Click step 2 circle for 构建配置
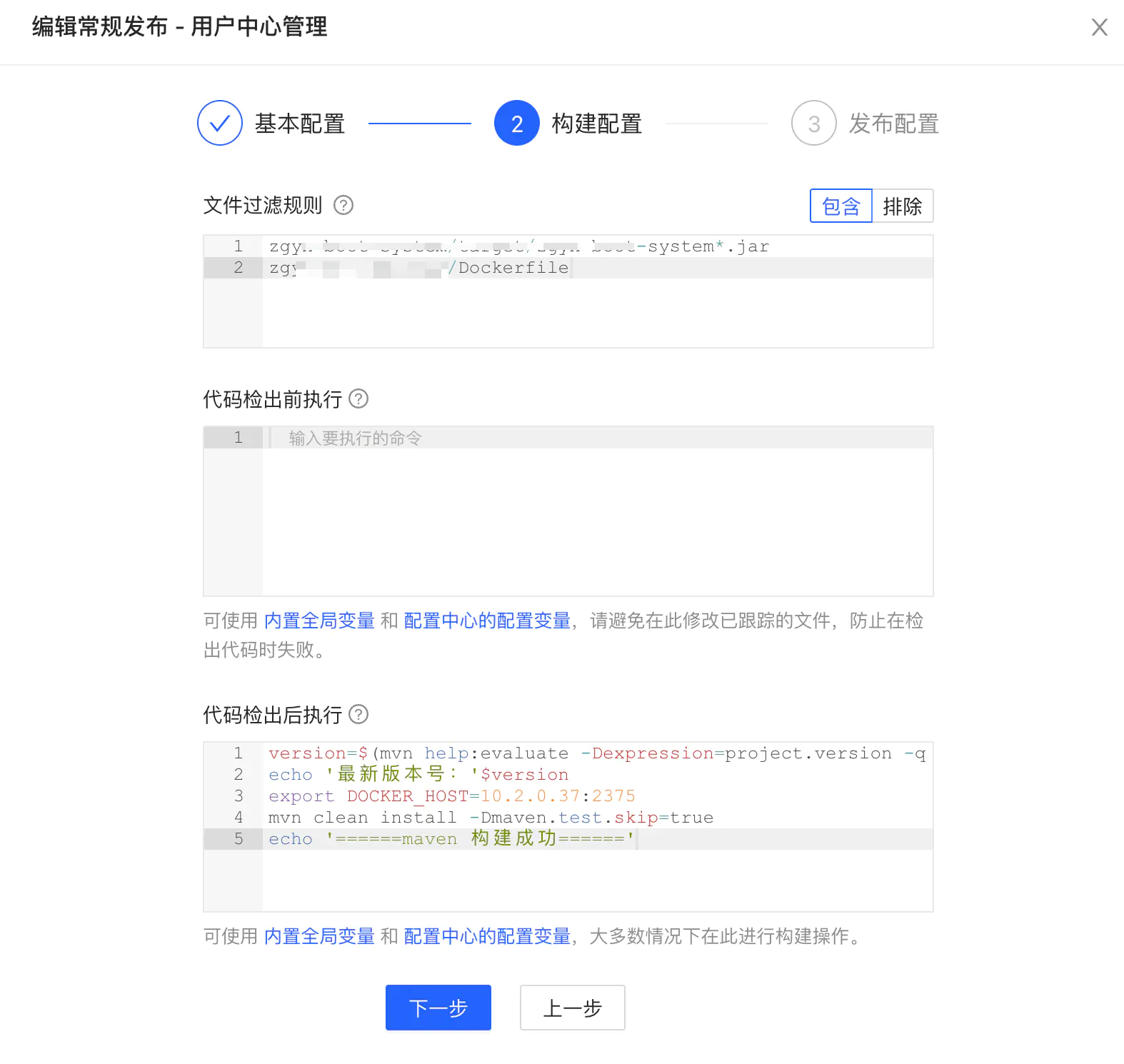 (517, 123)
